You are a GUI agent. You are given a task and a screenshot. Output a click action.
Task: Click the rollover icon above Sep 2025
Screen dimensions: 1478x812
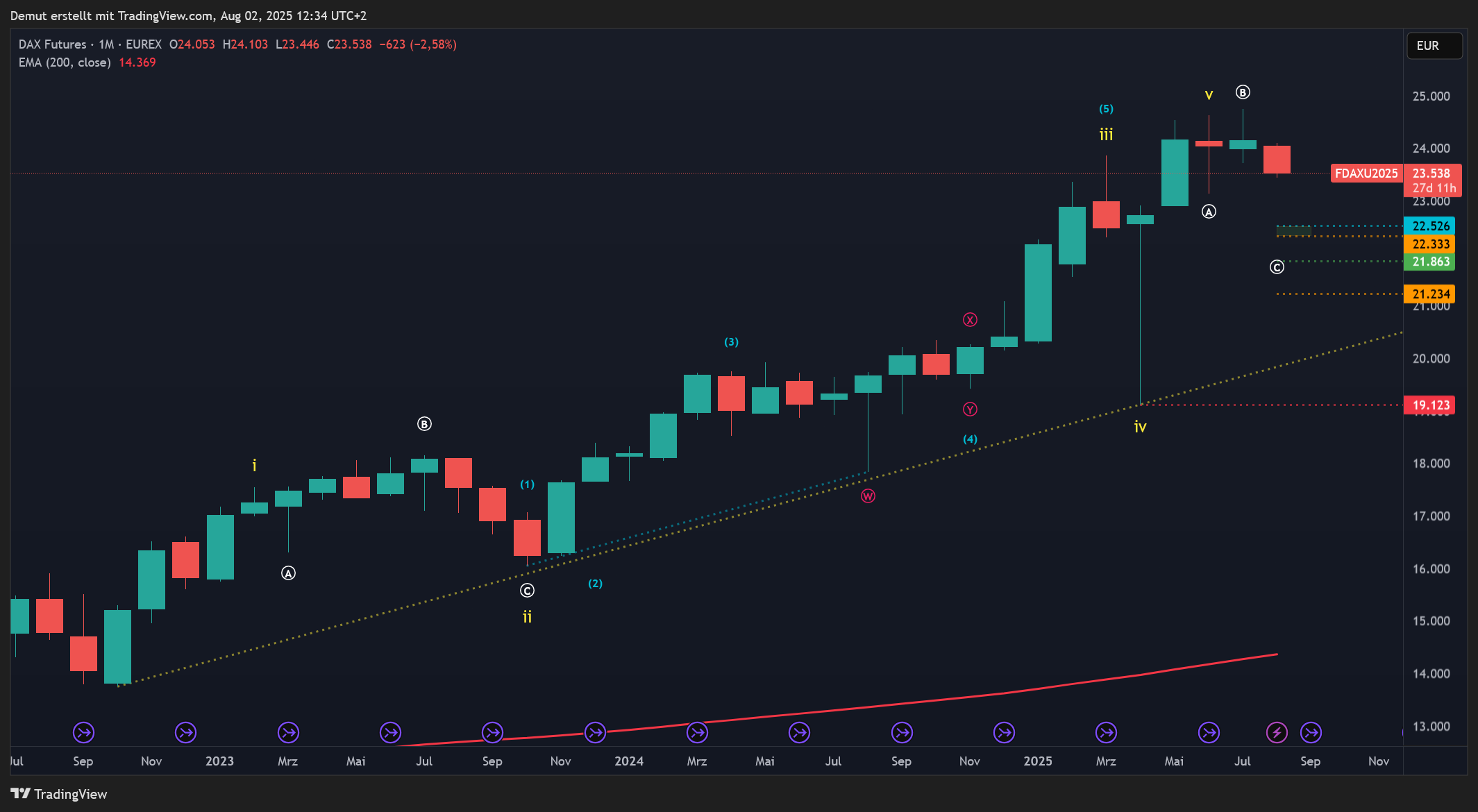pos(1311,732)
